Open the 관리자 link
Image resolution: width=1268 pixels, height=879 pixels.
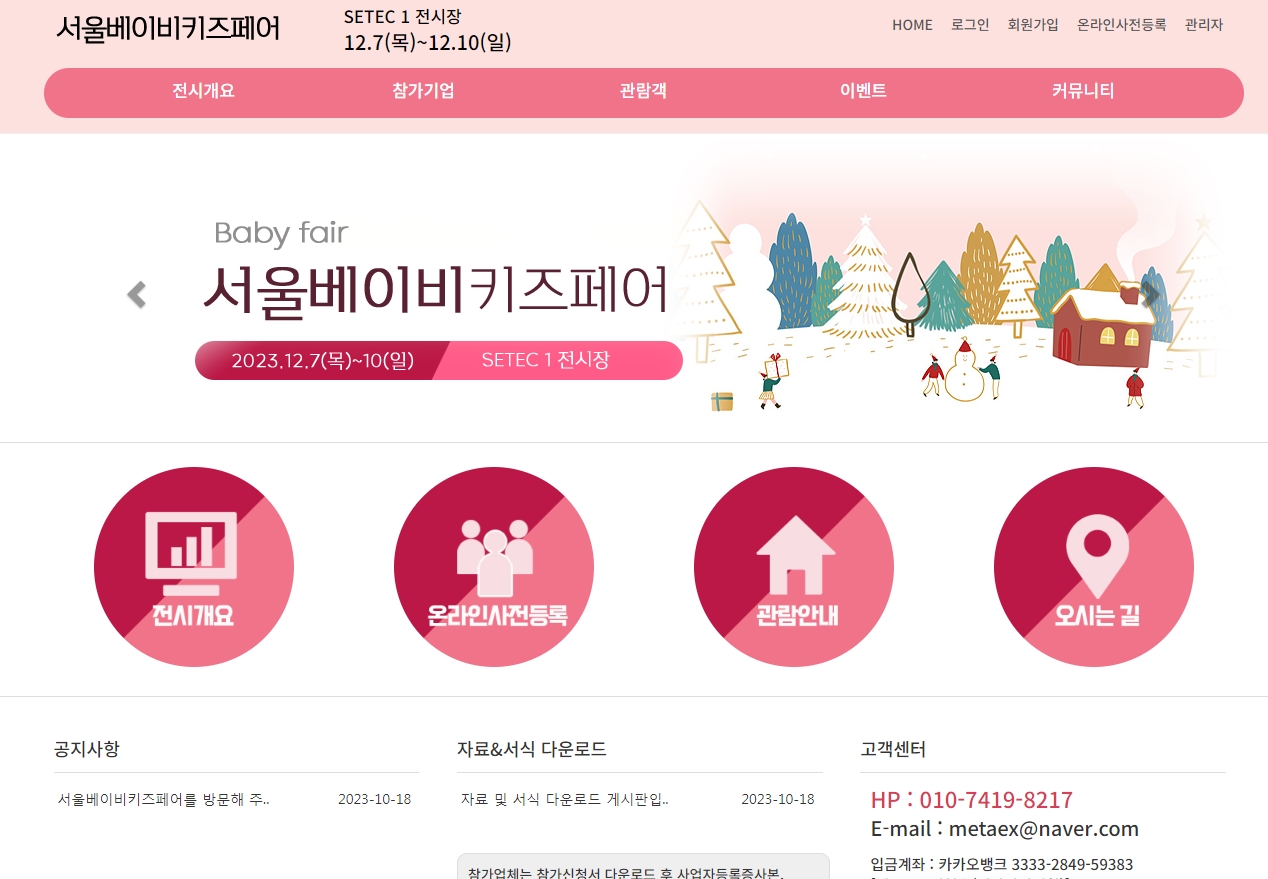[1204, 25]
